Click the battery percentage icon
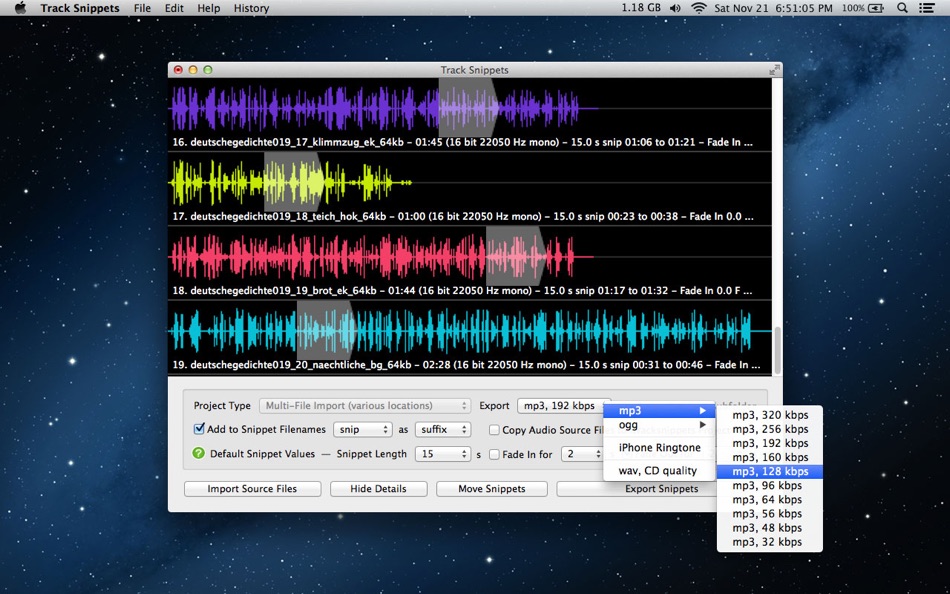The height and width of the screenshot is (594, 950). tap(866, 8)
